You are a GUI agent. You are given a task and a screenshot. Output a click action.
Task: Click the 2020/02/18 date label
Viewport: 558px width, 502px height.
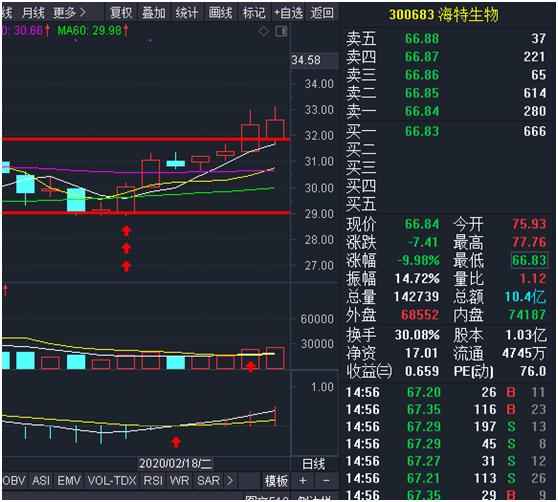175,463
